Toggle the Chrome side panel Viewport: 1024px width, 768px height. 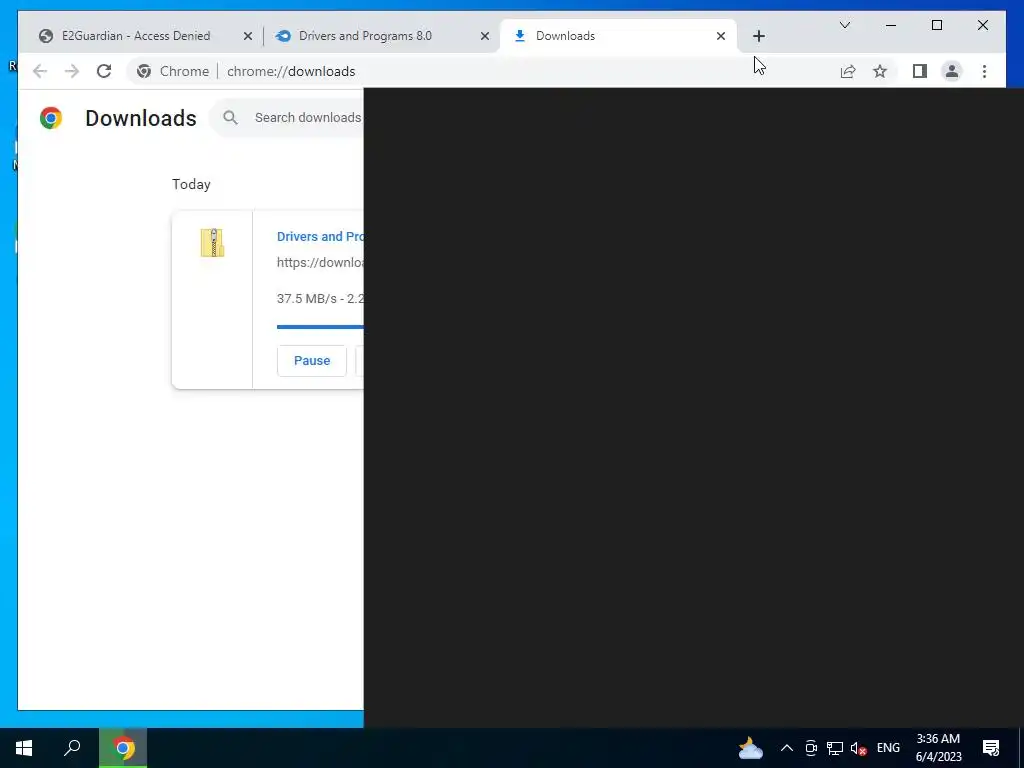pyautogui.click(x=920, y=71)
